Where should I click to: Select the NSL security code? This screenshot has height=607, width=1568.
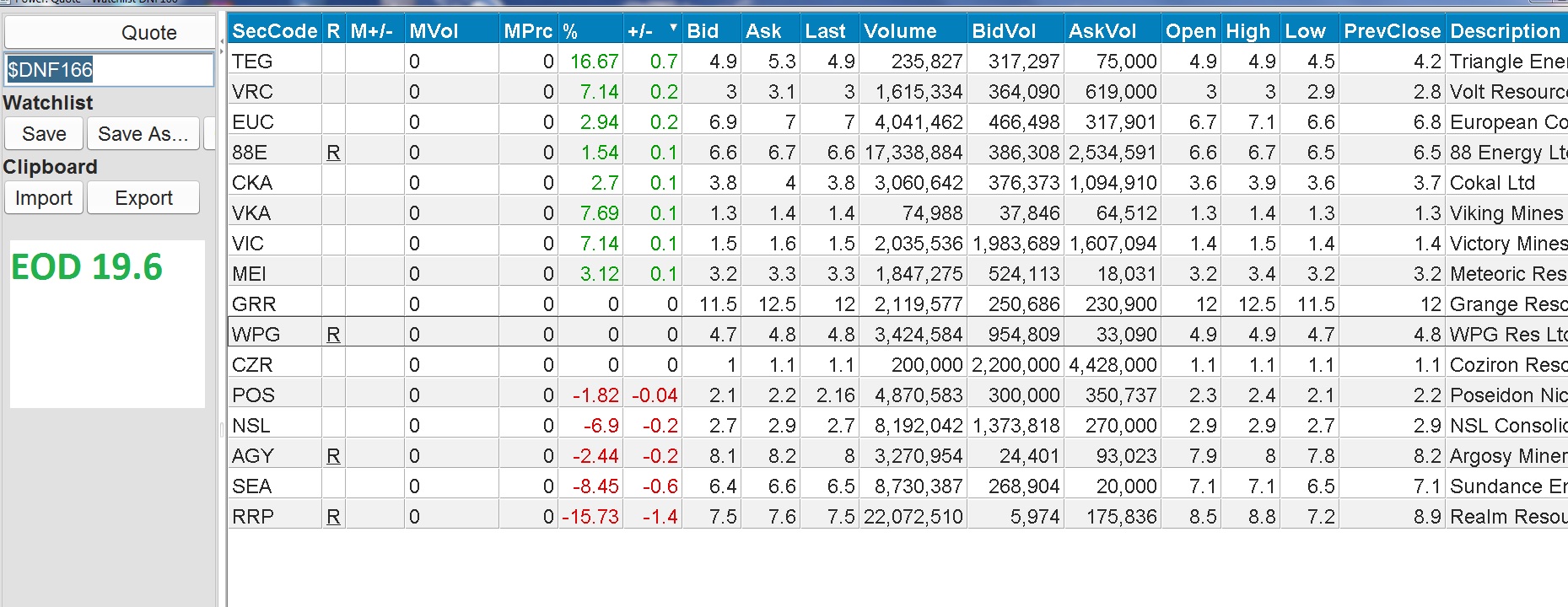click(x=251, y=426)
